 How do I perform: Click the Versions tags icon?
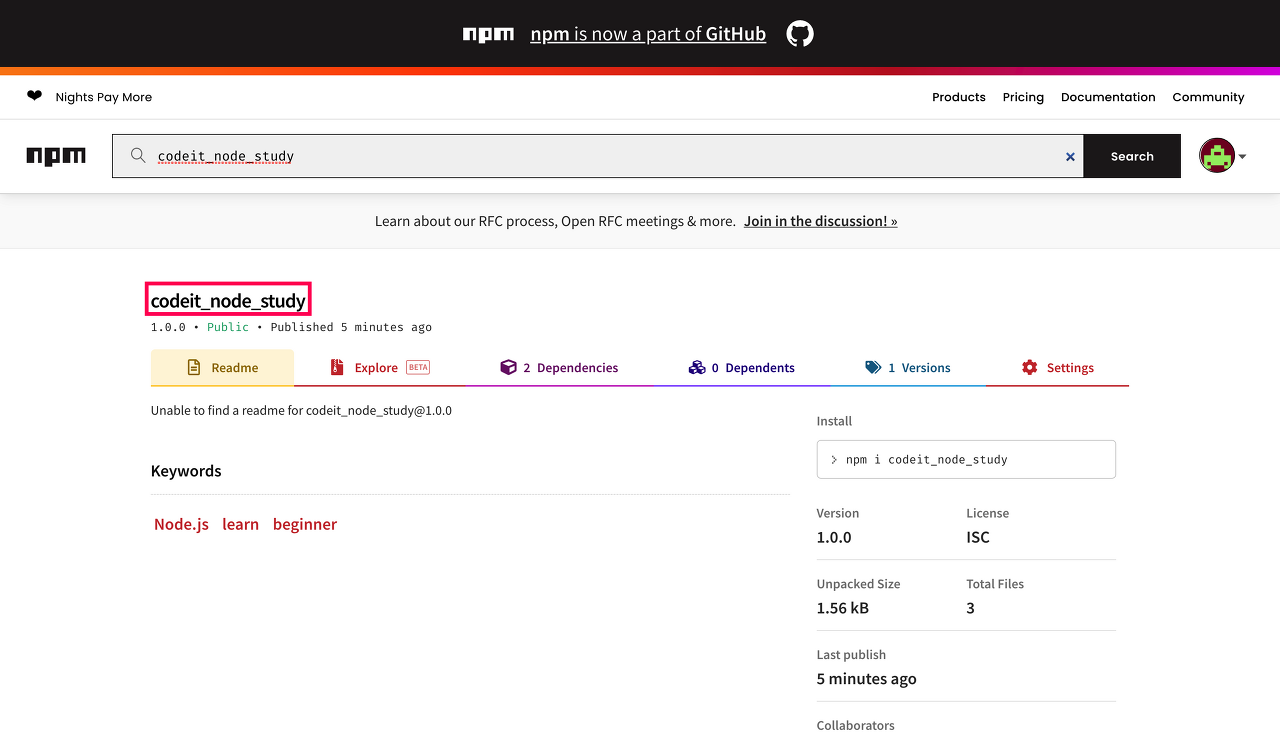pos(873,368)
